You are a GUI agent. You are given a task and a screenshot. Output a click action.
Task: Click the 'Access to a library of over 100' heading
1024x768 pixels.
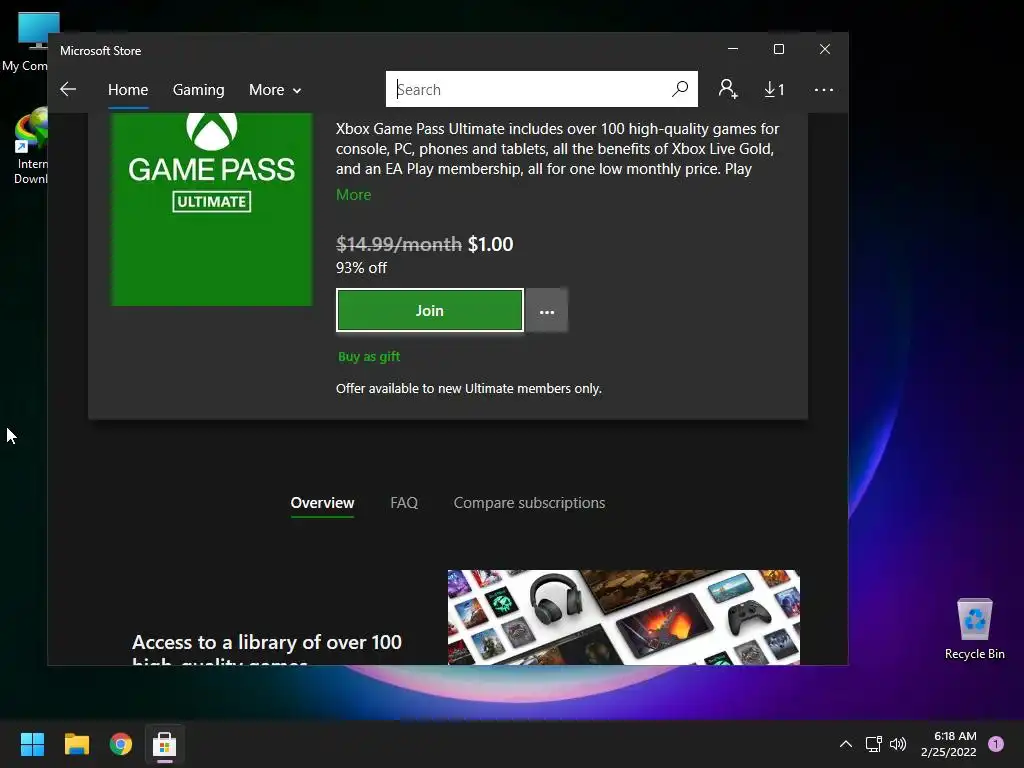coord(267,642)
